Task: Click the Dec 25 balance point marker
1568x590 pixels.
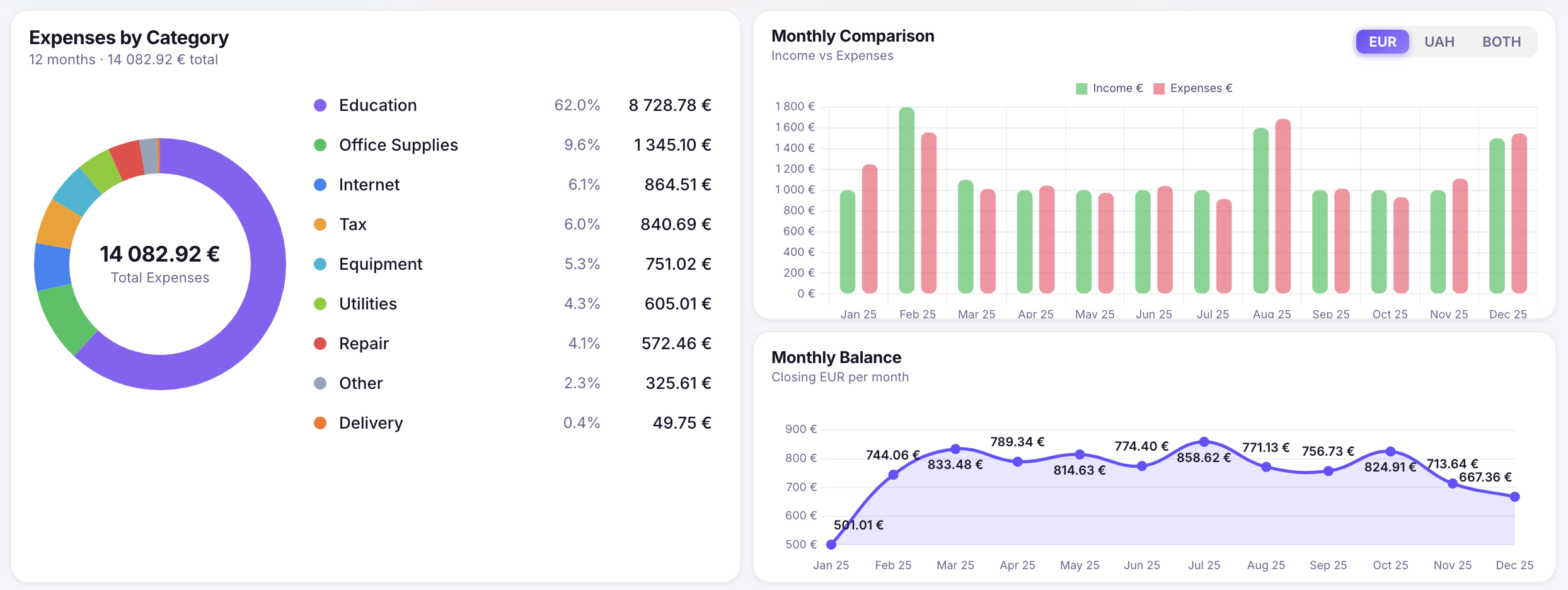Action: pos(1514,497)
